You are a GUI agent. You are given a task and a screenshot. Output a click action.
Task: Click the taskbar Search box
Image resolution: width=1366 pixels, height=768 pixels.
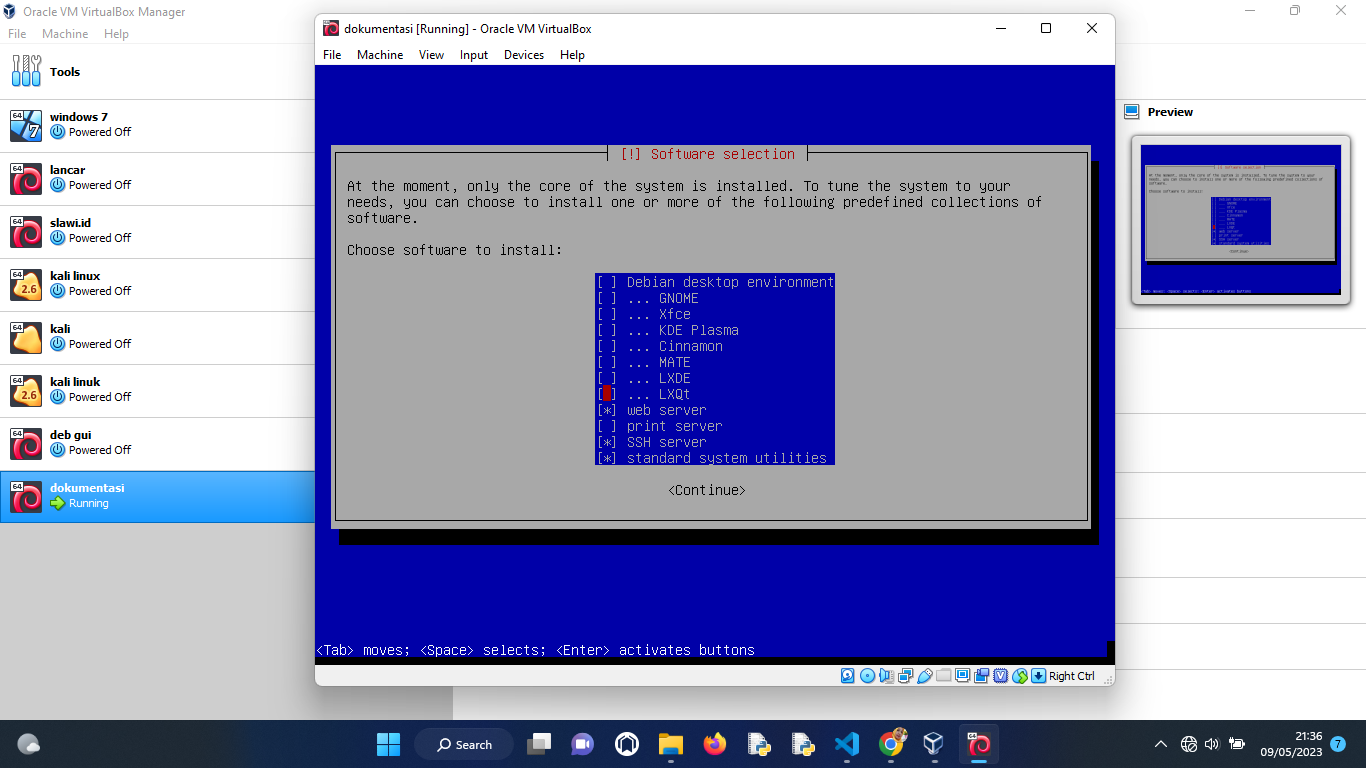[x=465, y=744]
